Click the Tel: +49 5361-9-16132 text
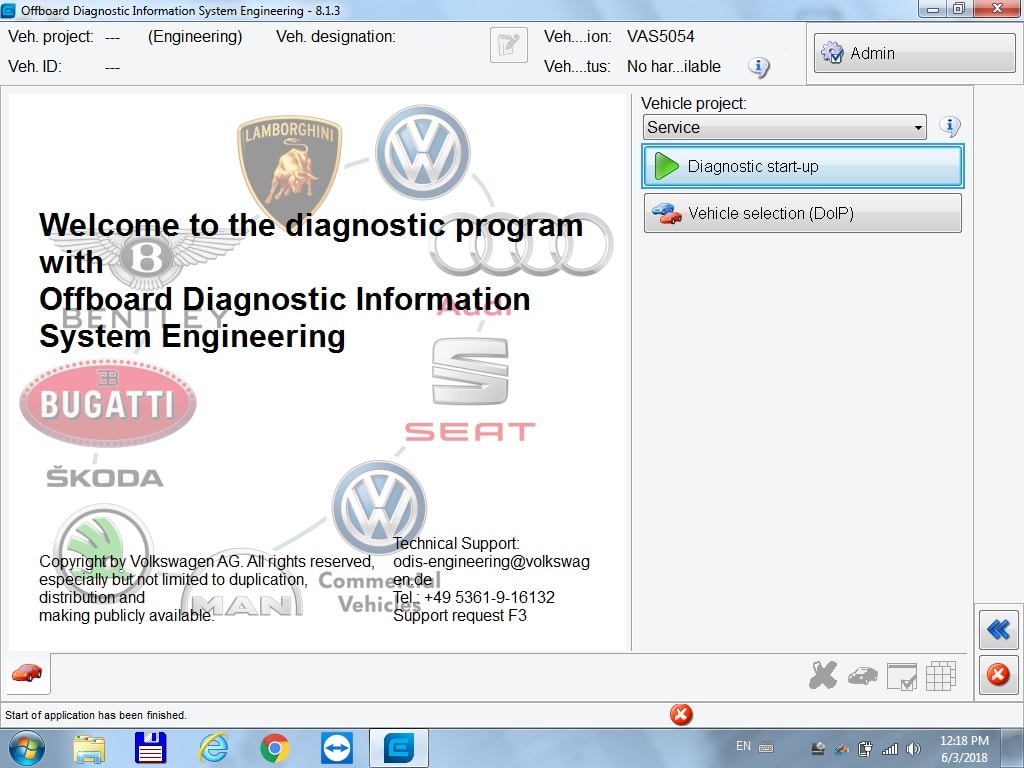 (473, 597)
